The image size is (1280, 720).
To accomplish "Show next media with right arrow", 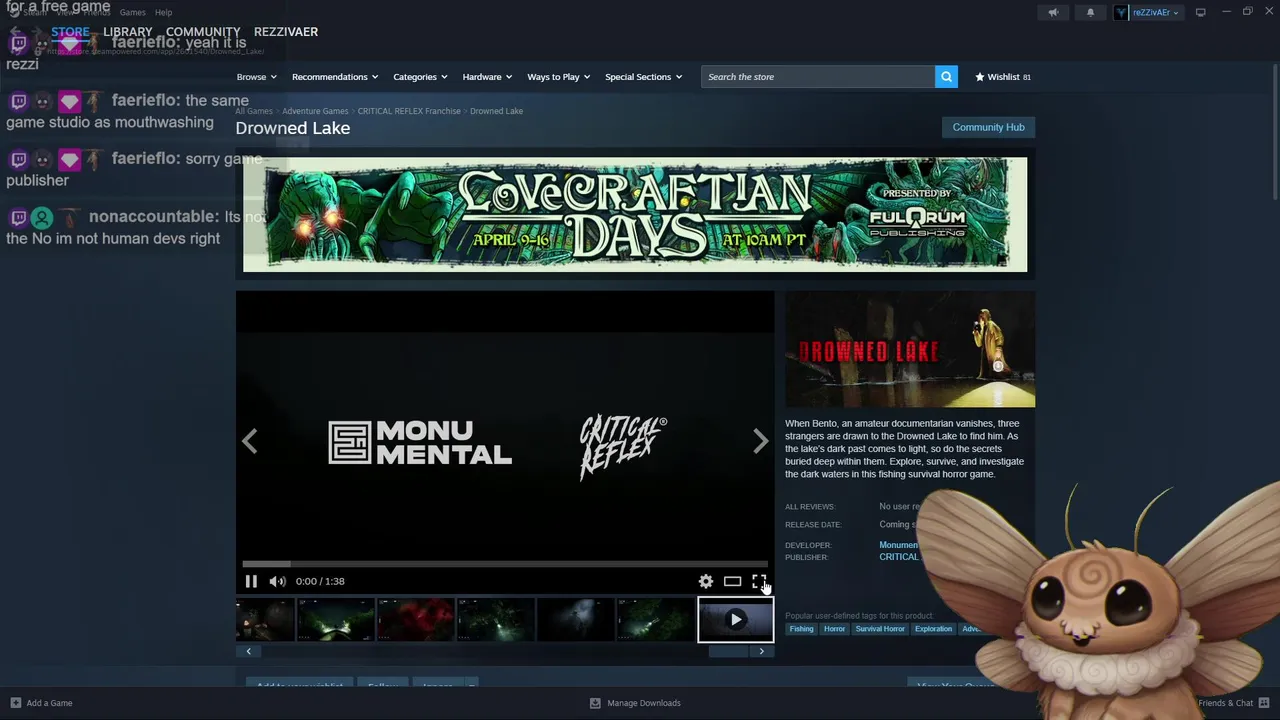I will [x=761, y=441].
